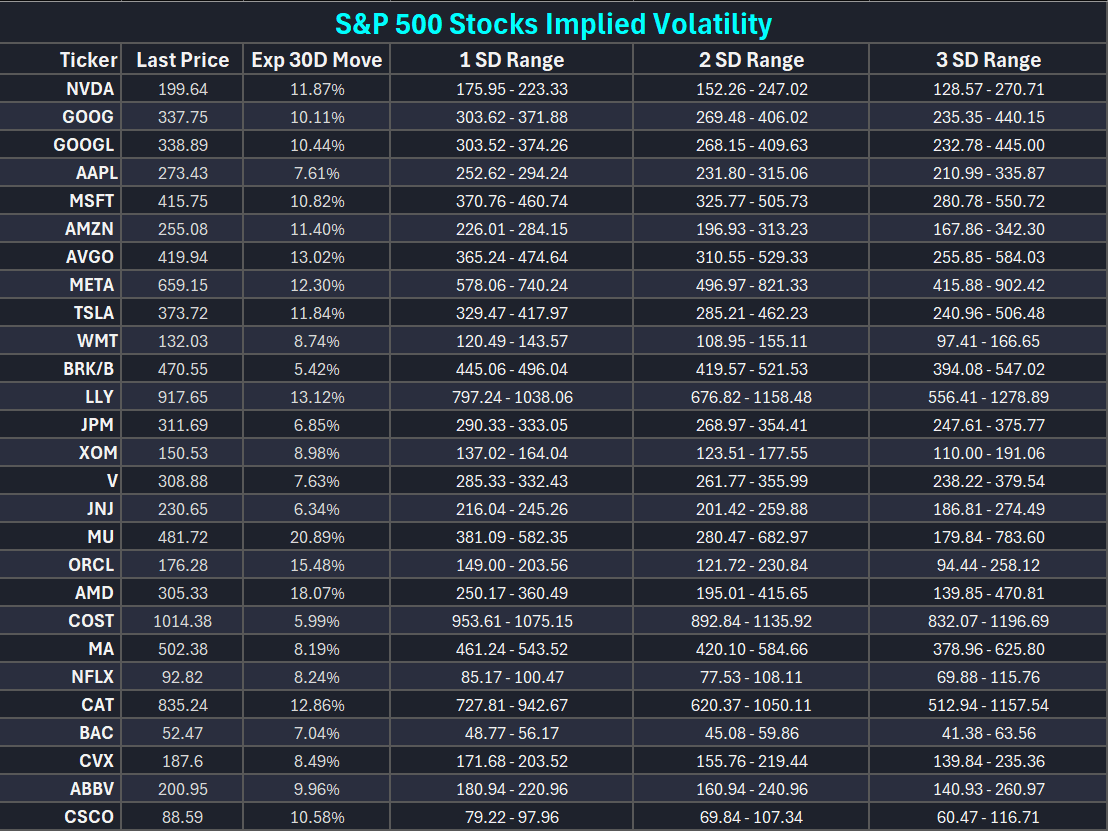Select the NFLX ticker cell
1108x831 pixels.
coord(91,677)
